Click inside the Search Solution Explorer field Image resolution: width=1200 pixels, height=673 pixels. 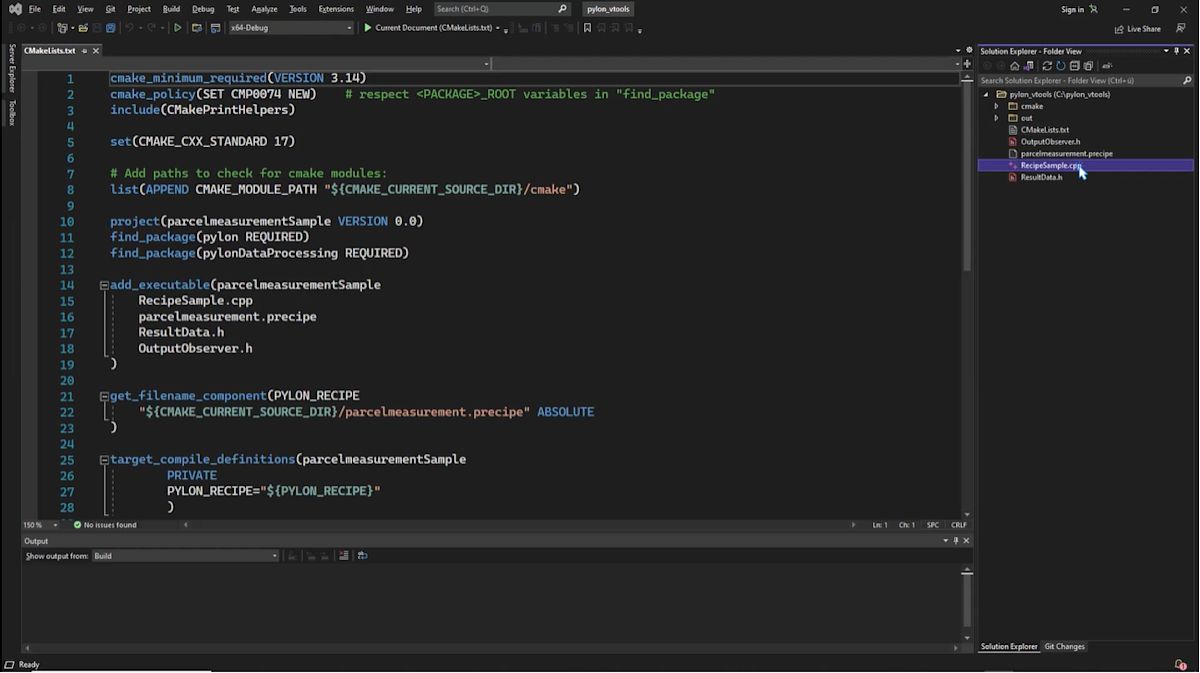tap(1070, 80)
